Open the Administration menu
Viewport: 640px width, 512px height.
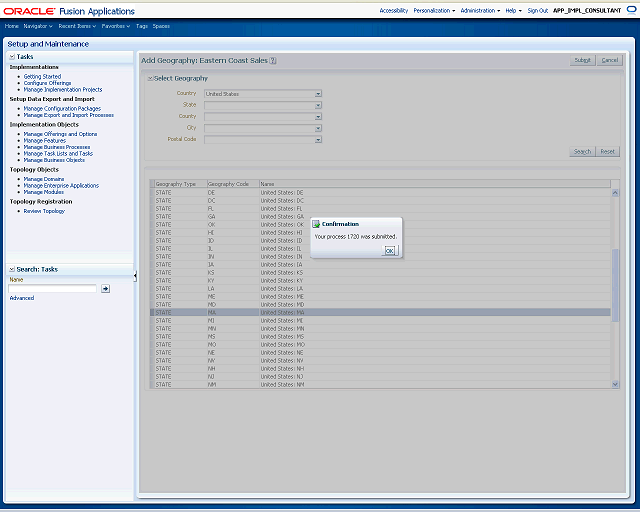[480, 11]
